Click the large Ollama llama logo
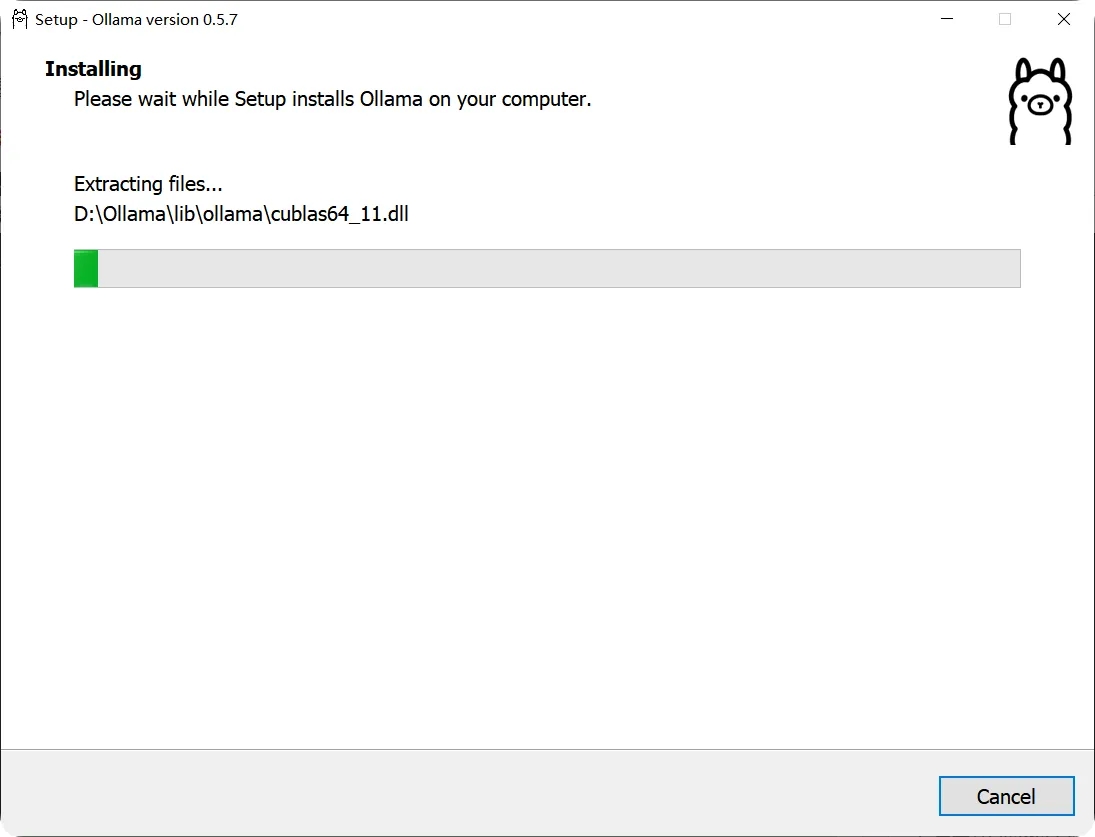 pos(1040,101)
